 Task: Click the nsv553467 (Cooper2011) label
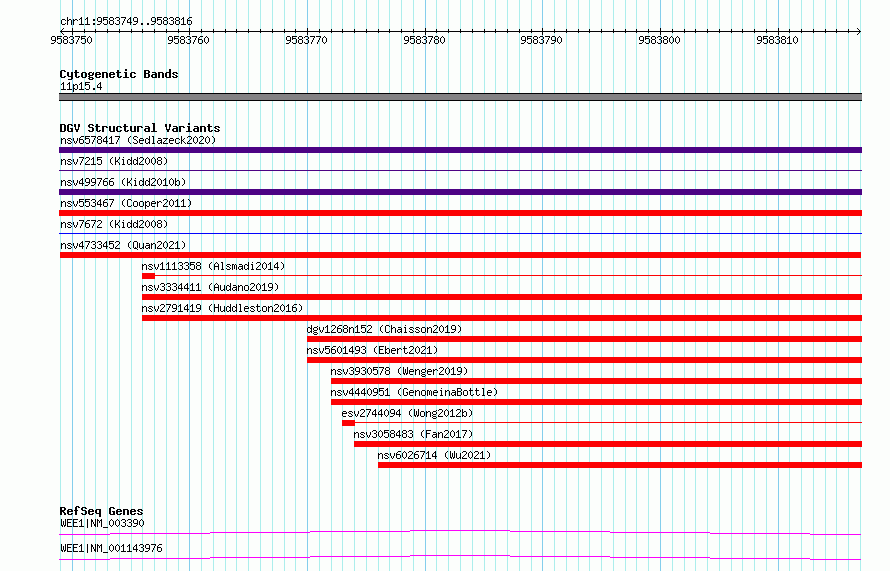126,203
